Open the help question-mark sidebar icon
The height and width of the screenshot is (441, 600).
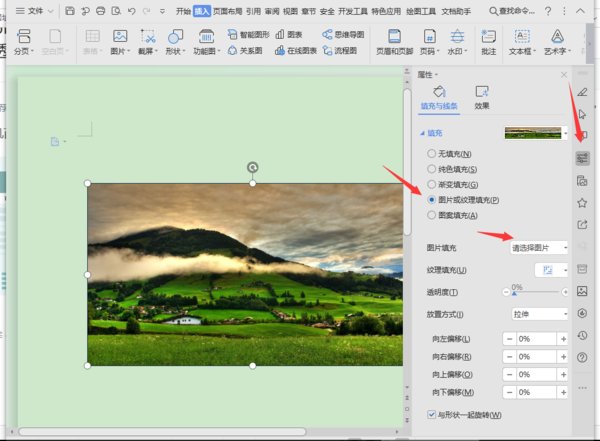[582, 357]
